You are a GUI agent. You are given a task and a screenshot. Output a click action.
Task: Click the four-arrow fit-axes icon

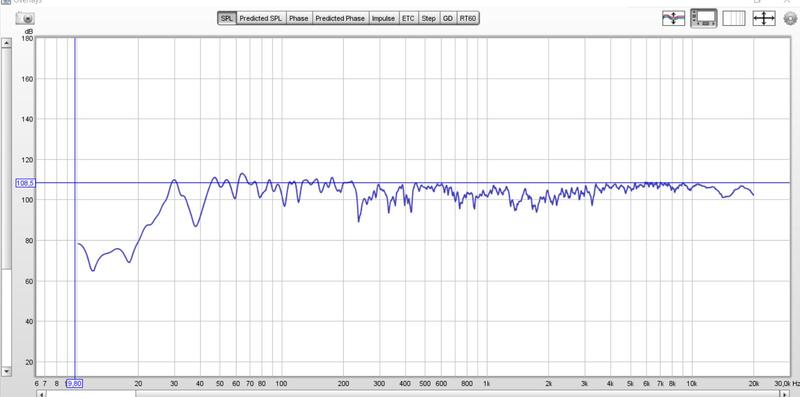(x=764, y=18)
